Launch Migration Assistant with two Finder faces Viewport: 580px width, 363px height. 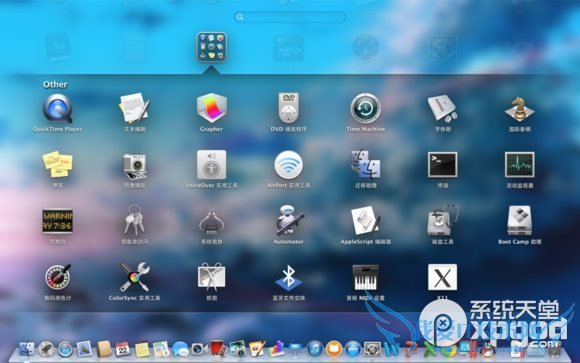pos(365,165)
